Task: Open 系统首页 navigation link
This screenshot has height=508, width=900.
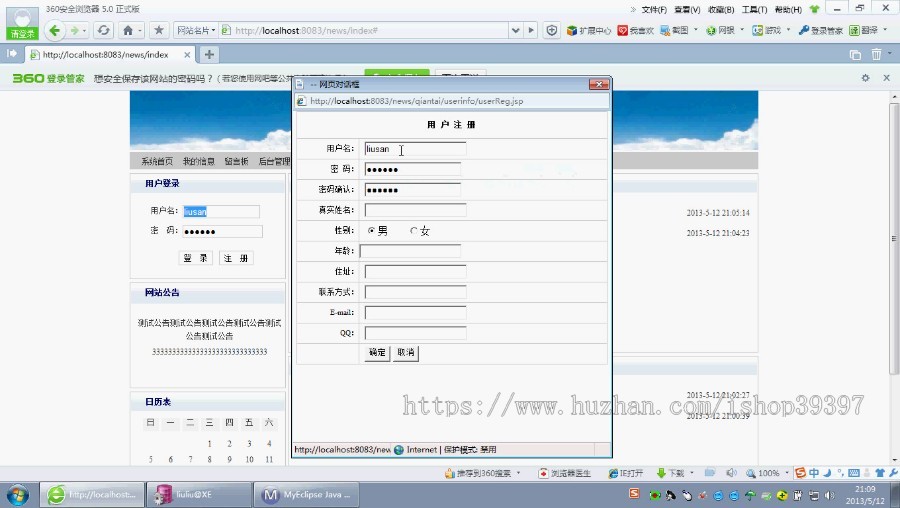Action: click(157, 161)
